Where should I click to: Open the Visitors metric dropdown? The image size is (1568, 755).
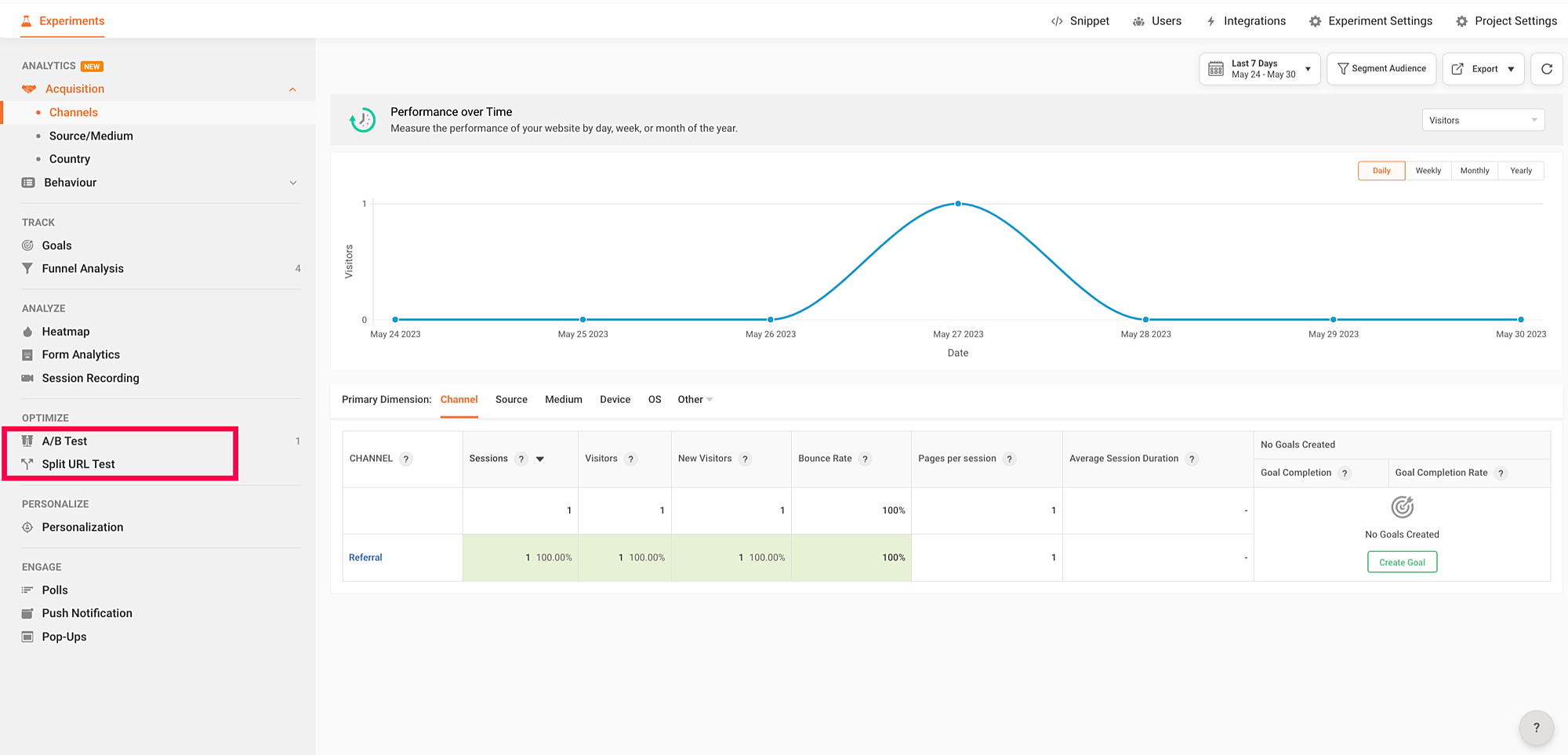pos(1483,120)
